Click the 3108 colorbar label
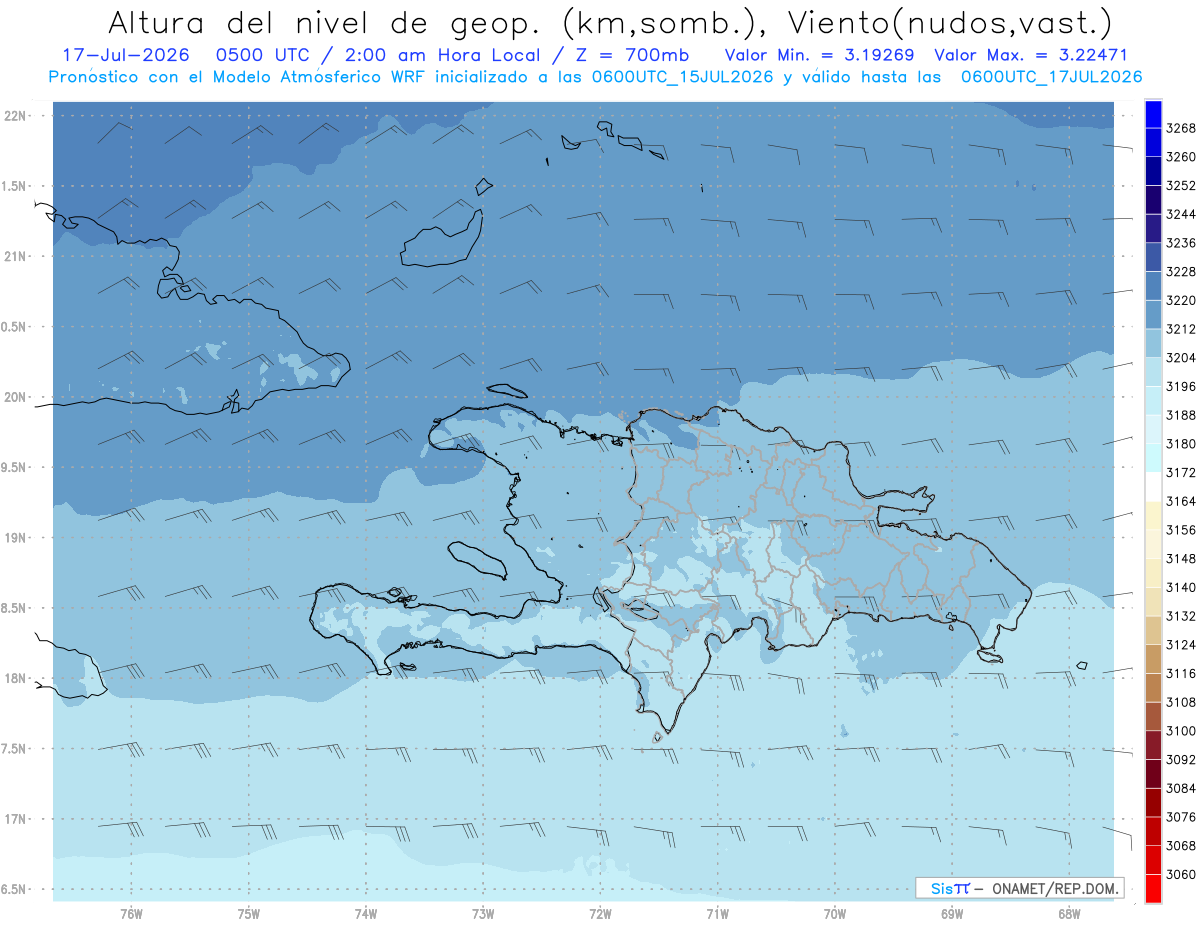This screenshot has height=927, width=1200. (1181, 702)
